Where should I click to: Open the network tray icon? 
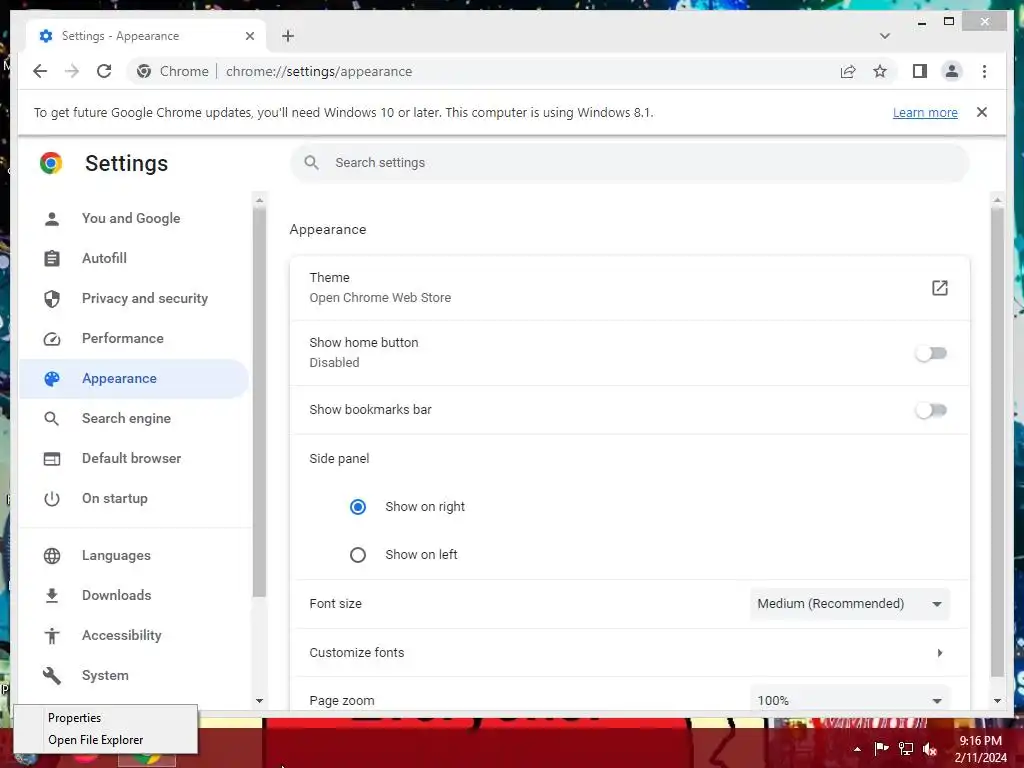906,748
